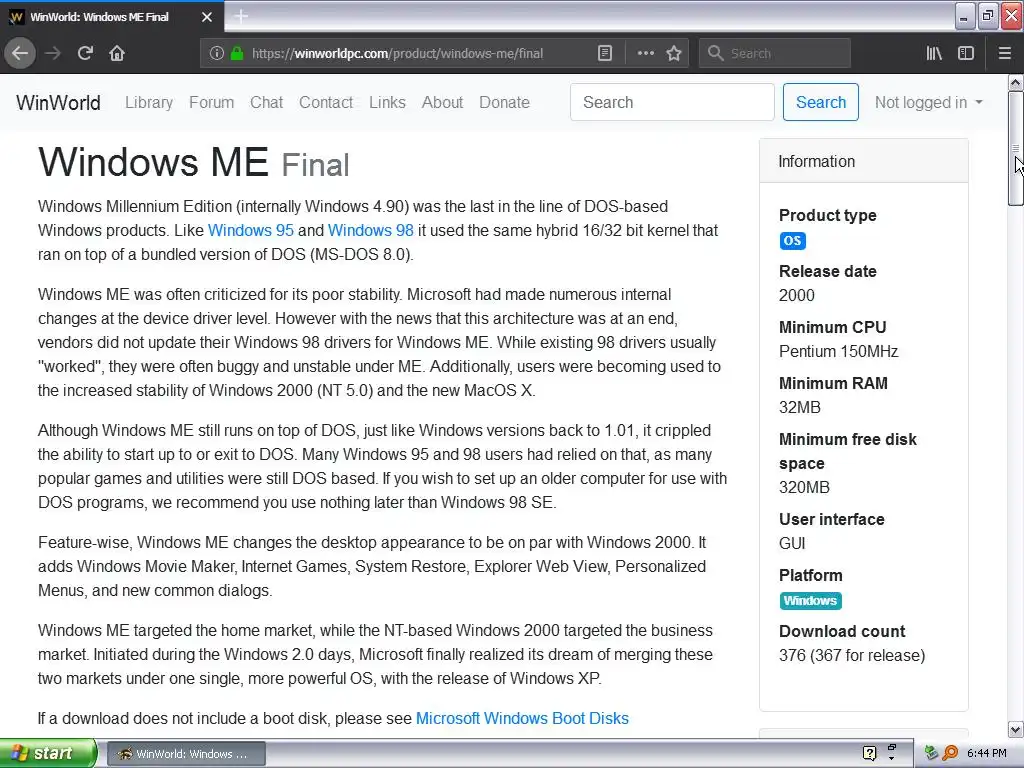Click the 376 (367 for release) count

coord(852,656)
